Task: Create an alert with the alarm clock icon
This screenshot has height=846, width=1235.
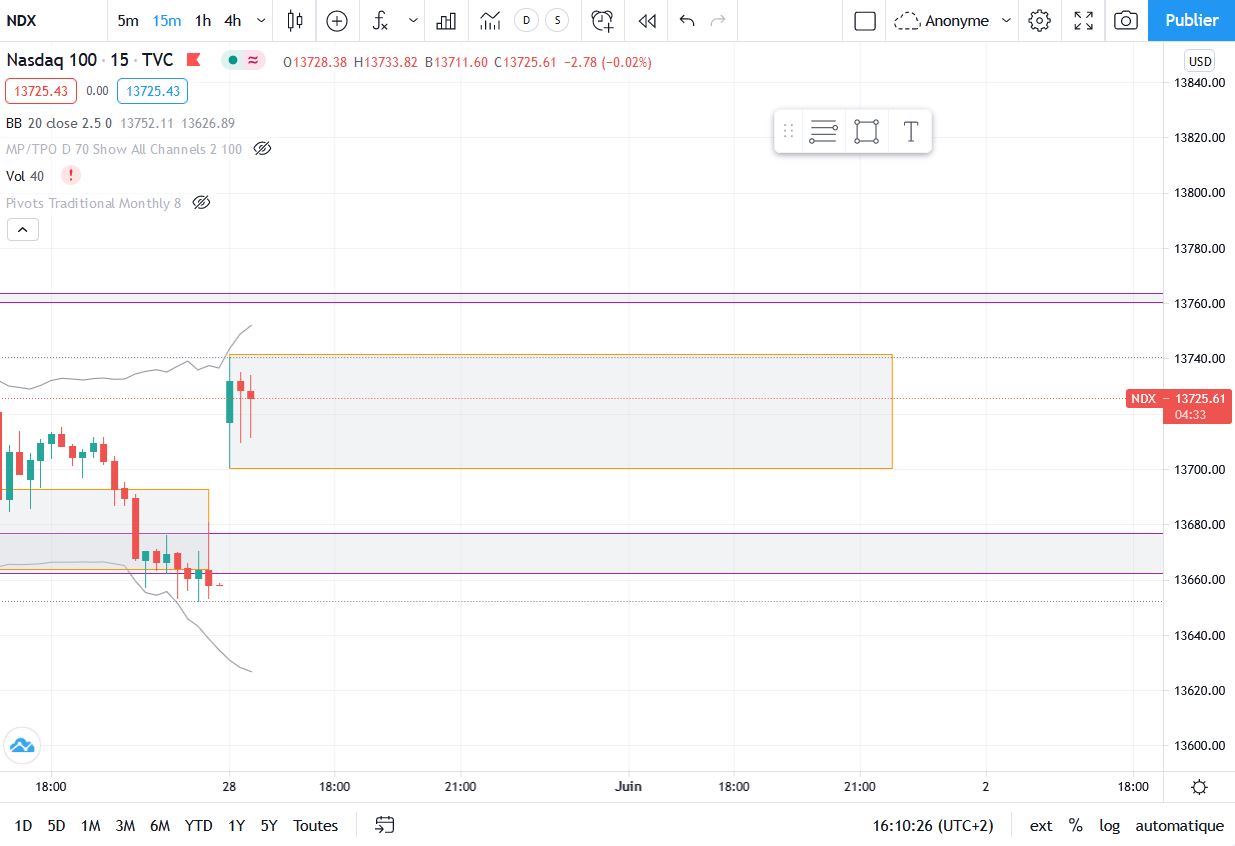Action: (x=602, y=20)
